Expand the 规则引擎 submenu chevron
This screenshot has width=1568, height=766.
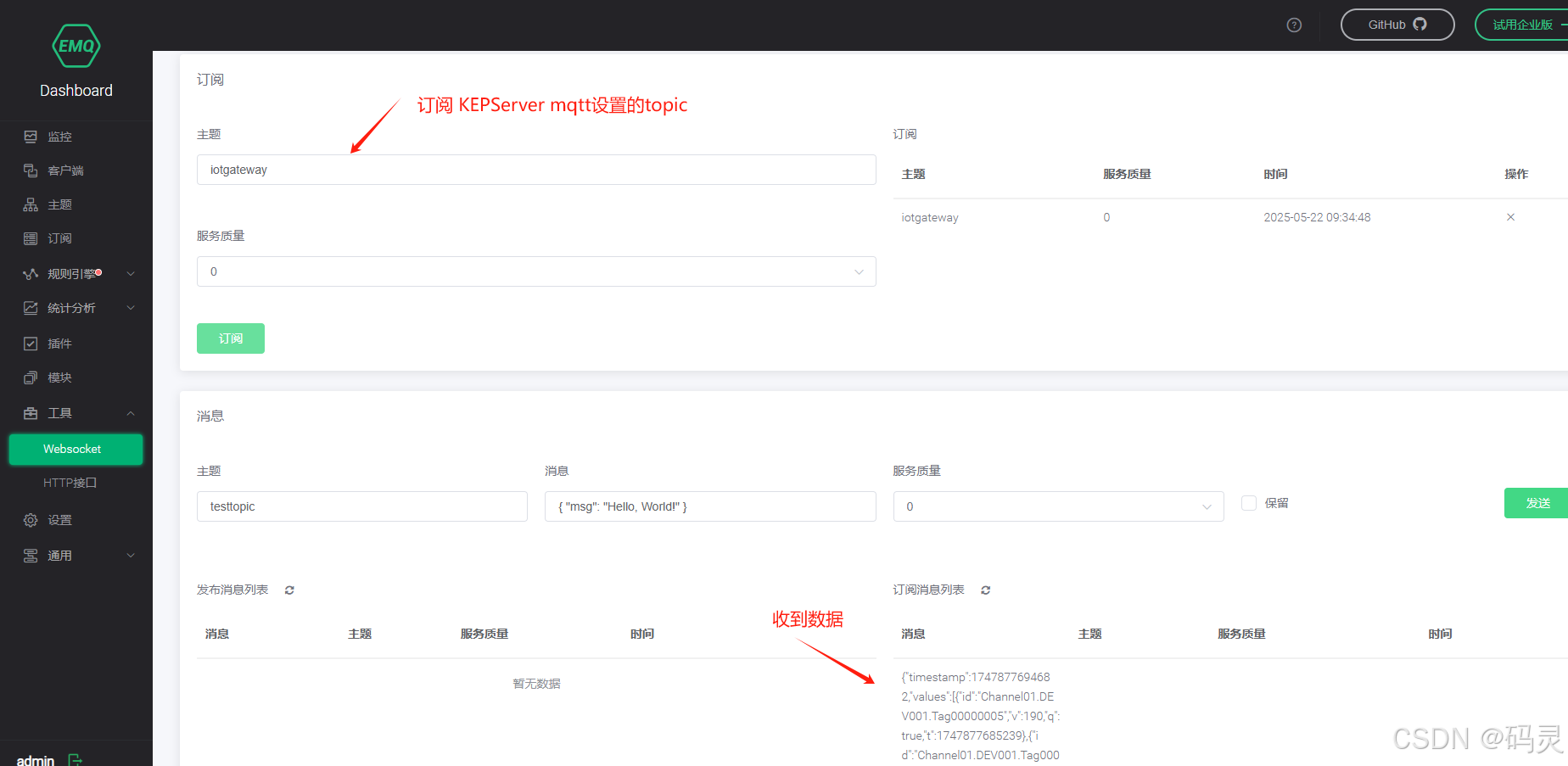[131, 274]
